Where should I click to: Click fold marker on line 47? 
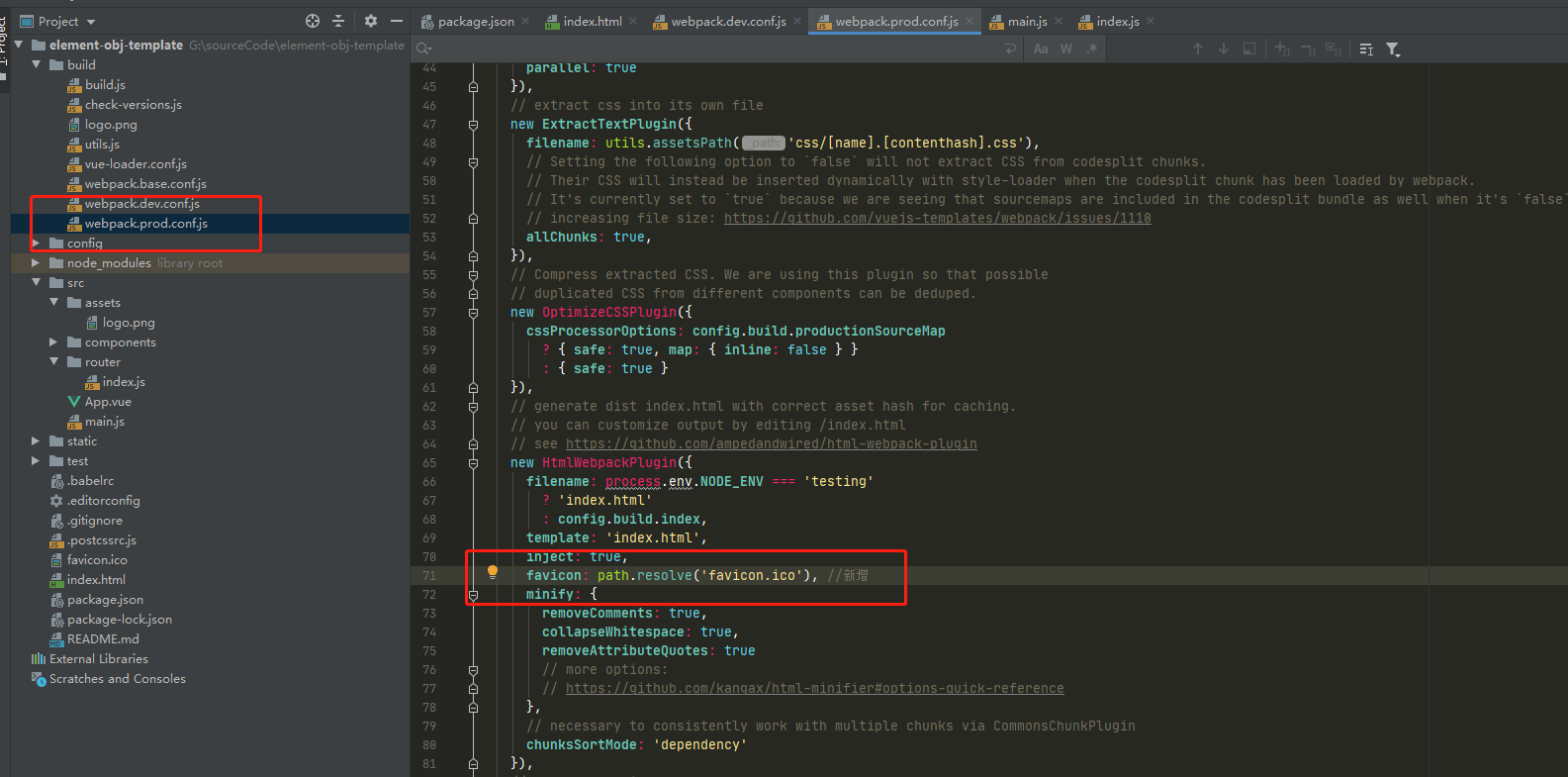click(473, 125)
